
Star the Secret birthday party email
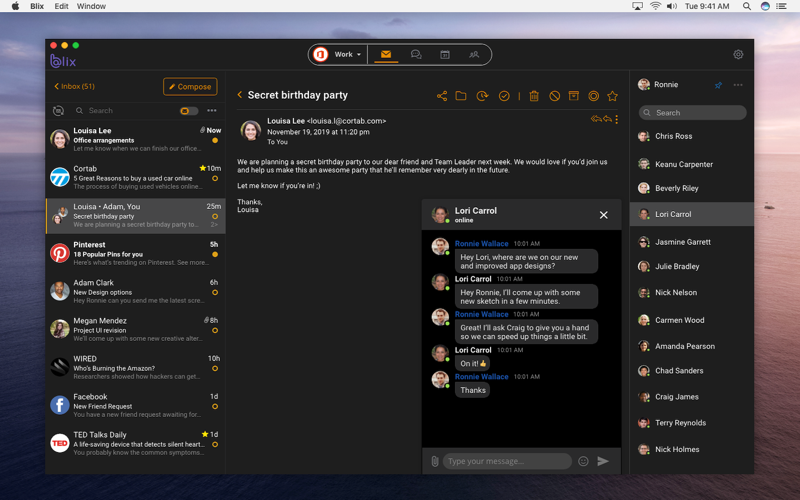pyautogui.click(x=612, y=95)
